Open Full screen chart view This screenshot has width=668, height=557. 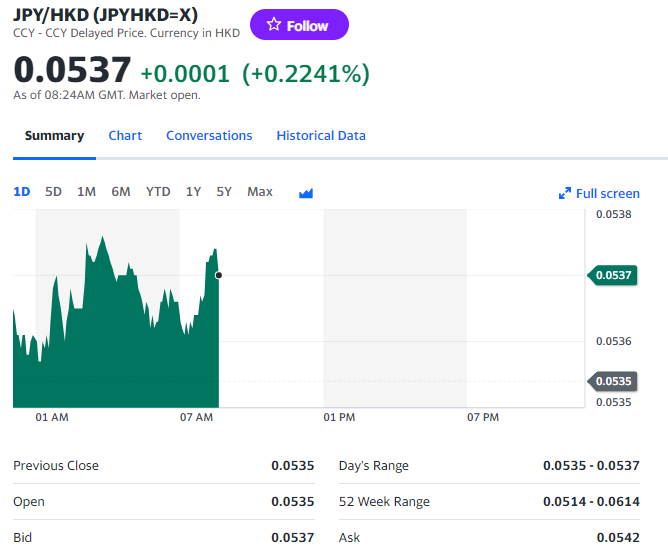(599, 193)
